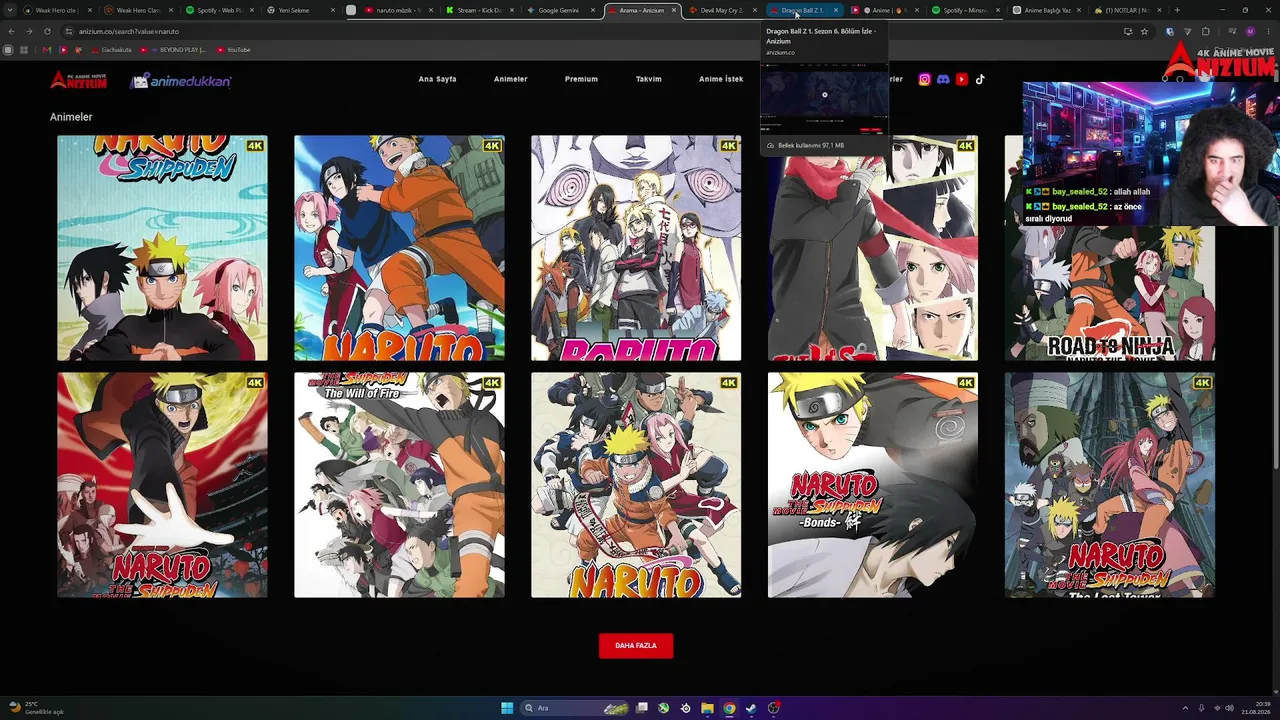
Task: Open the Gachiakuta bookmark
Action: click(x=110, y=50)
